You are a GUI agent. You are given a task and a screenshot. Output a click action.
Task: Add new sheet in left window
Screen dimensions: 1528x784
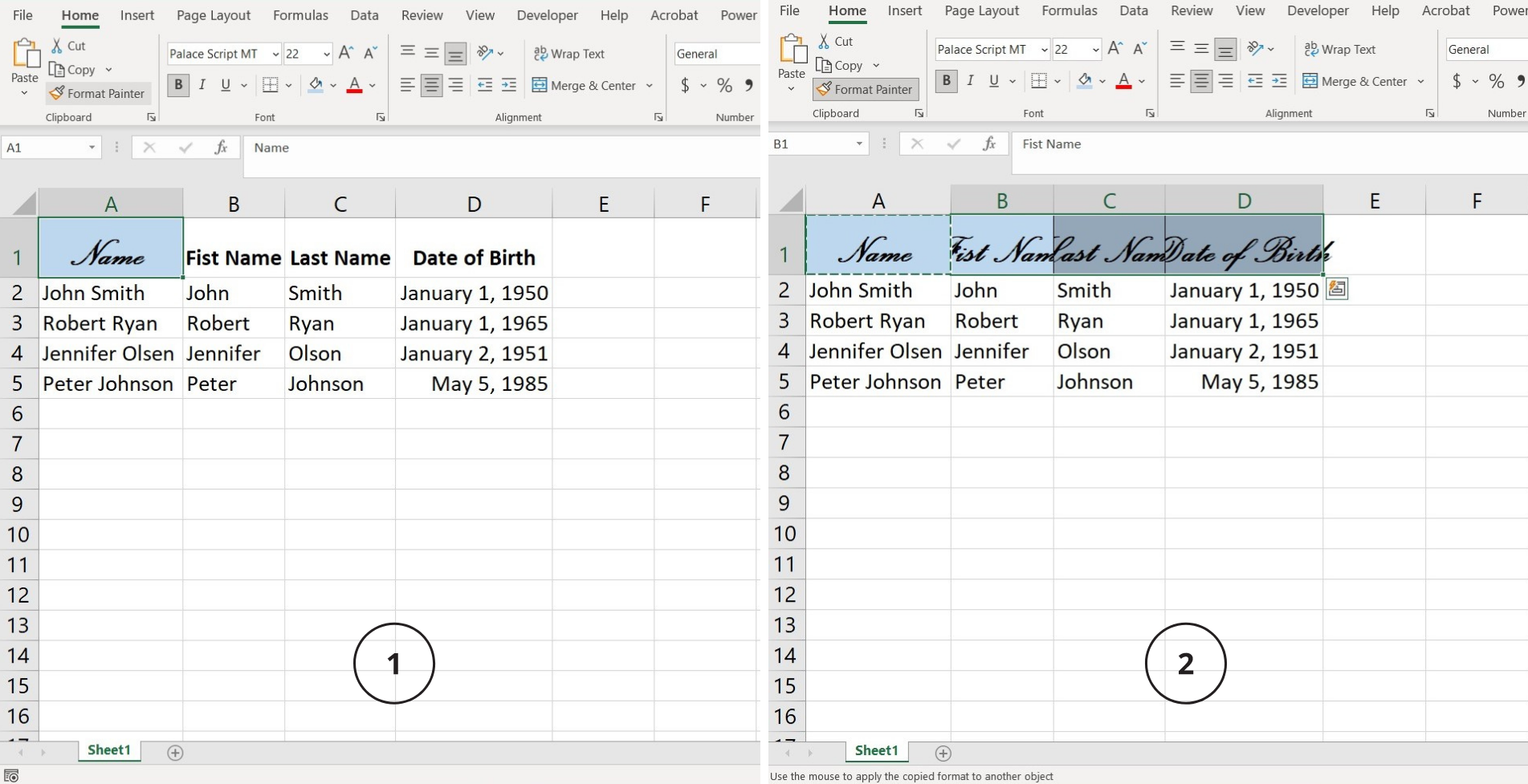click(175, 753)
